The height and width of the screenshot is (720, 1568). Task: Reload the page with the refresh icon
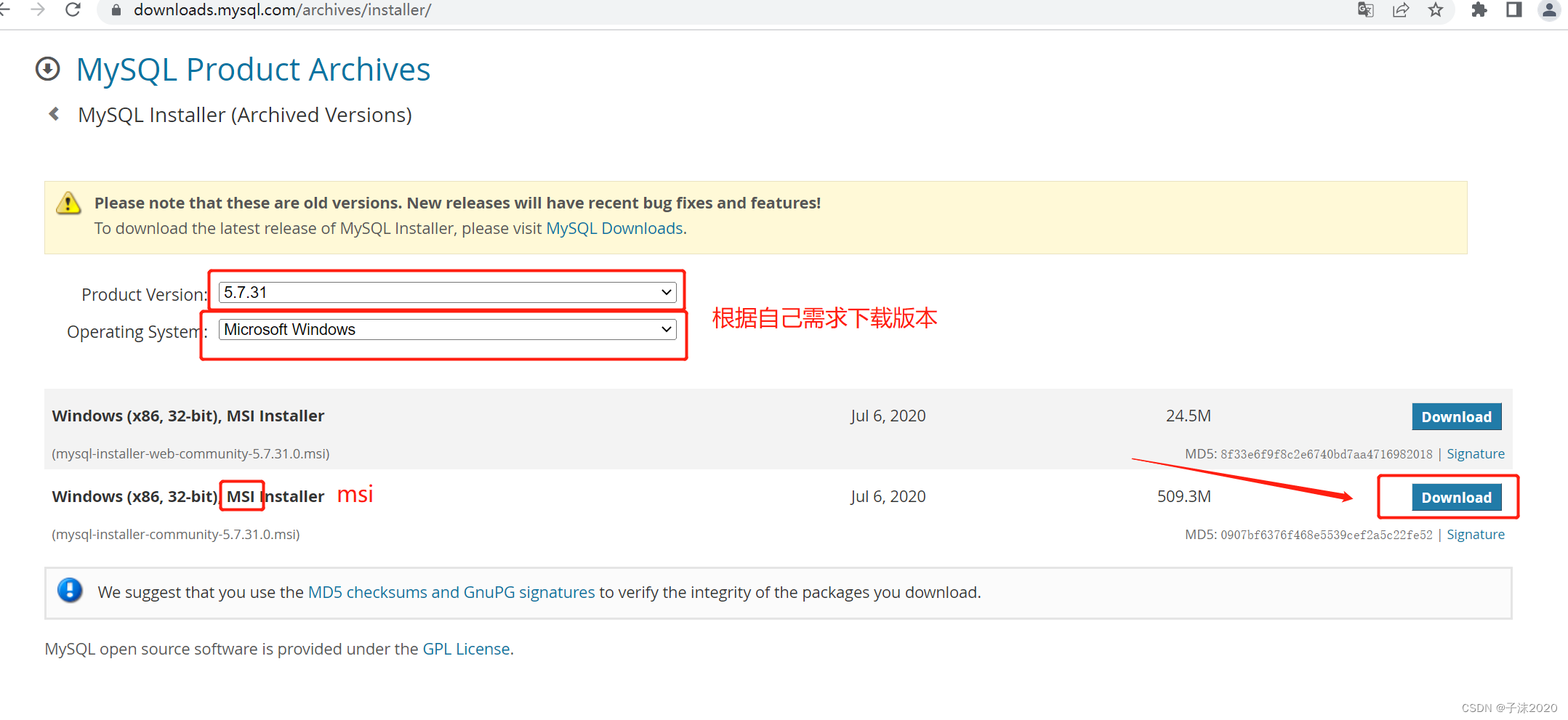tap(73, 9)
